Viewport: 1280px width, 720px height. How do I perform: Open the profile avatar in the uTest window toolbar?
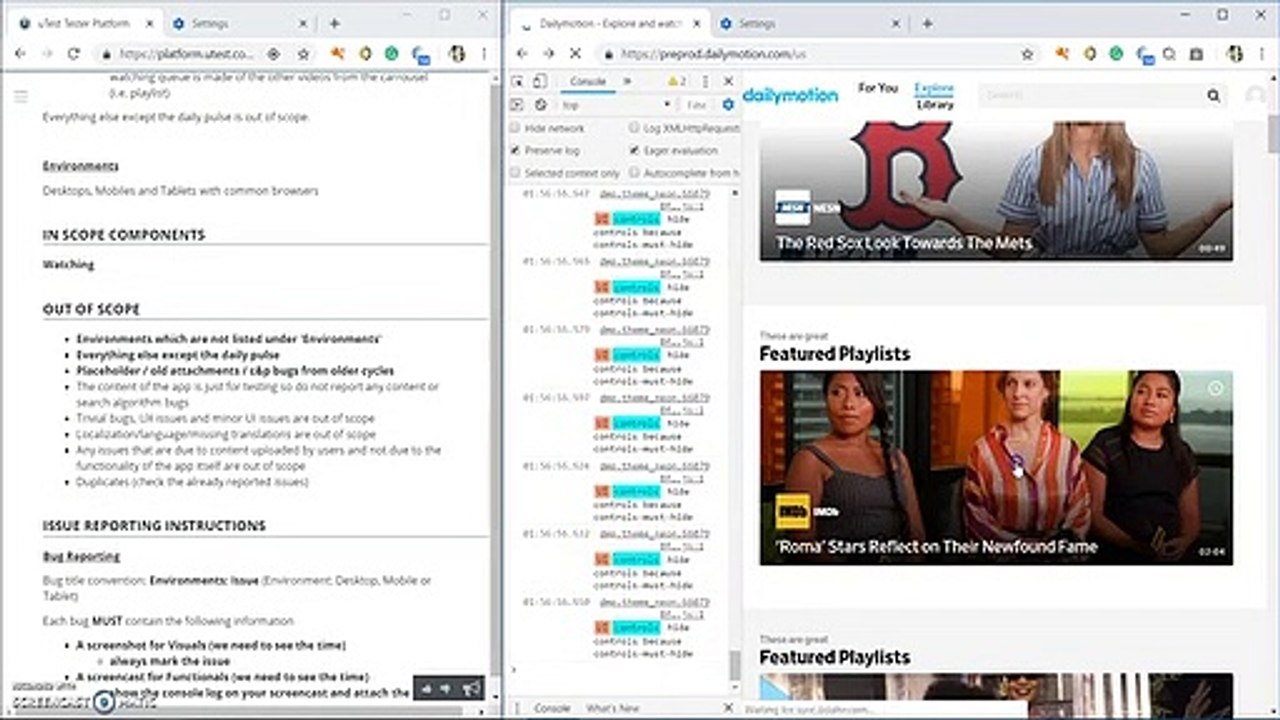[x=457, y=54]
